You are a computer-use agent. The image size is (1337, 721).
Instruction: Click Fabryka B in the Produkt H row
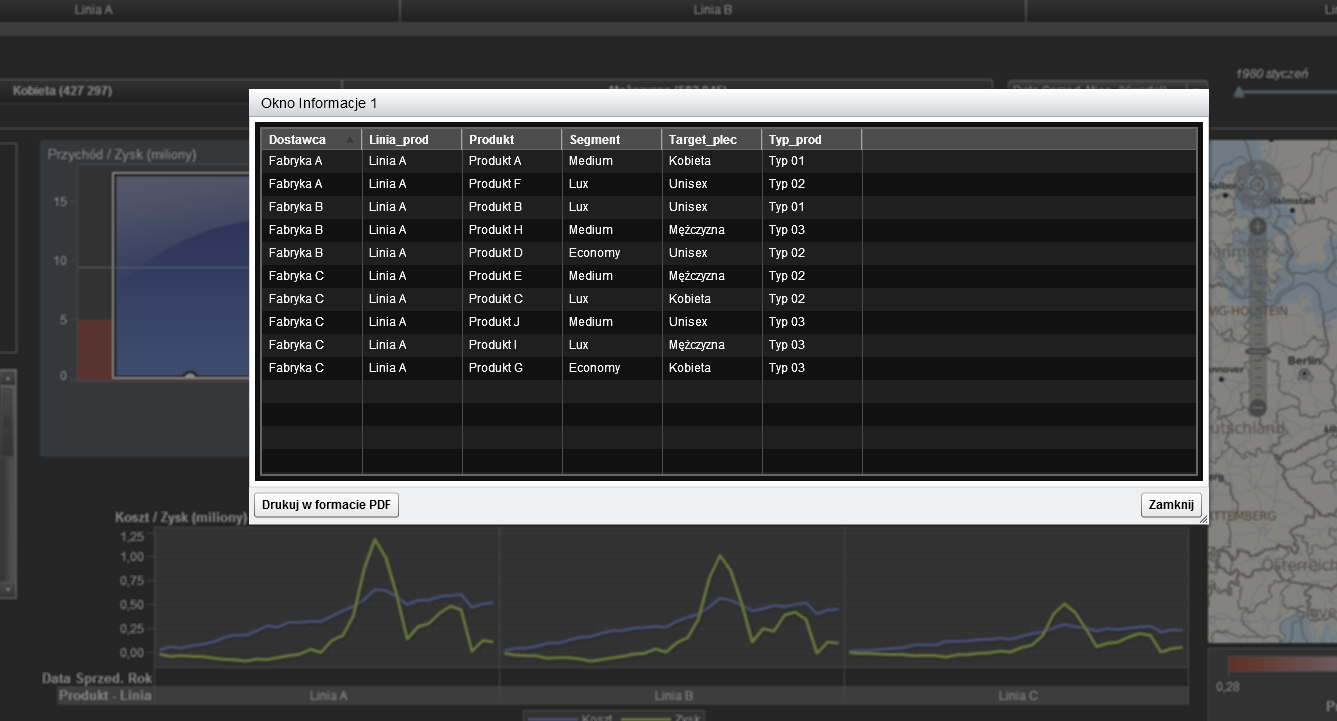pyautogui.click(x=311, y=230)
